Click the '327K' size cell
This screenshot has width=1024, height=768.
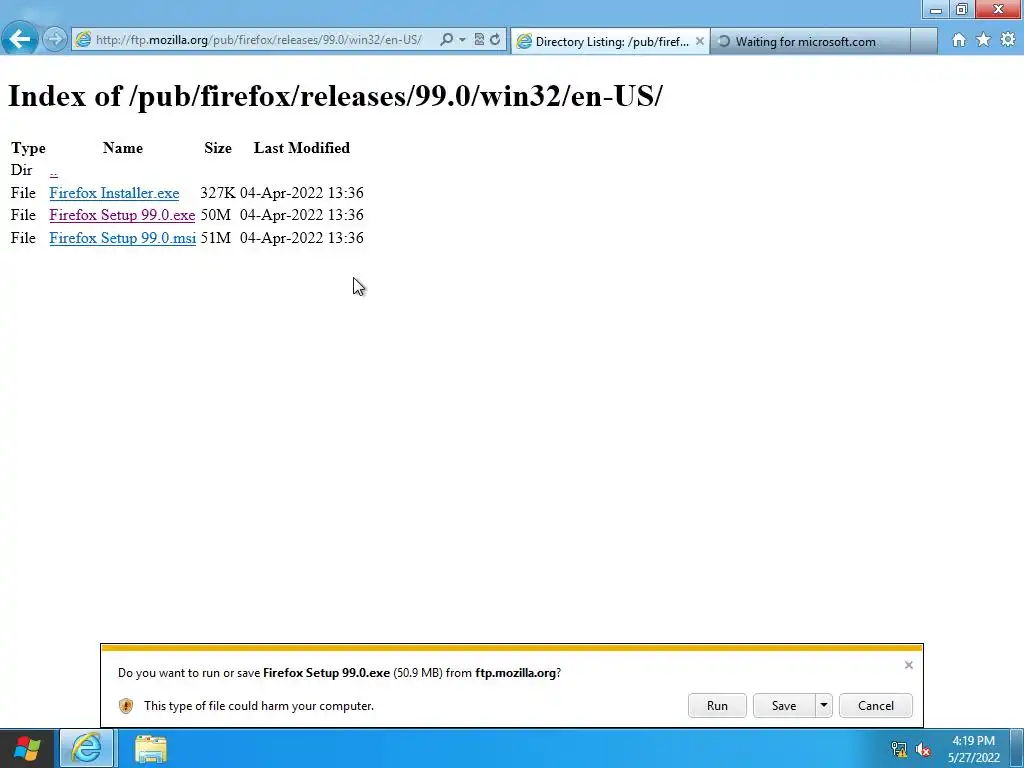pos(217,193)
